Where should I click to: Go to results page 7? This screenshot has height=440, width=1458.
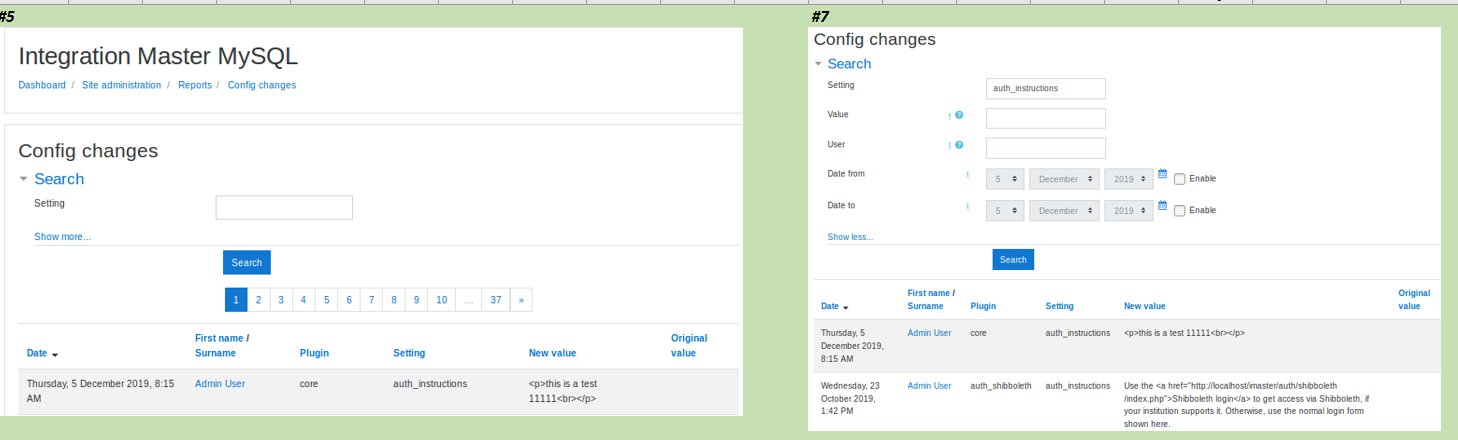click(372, 300)
